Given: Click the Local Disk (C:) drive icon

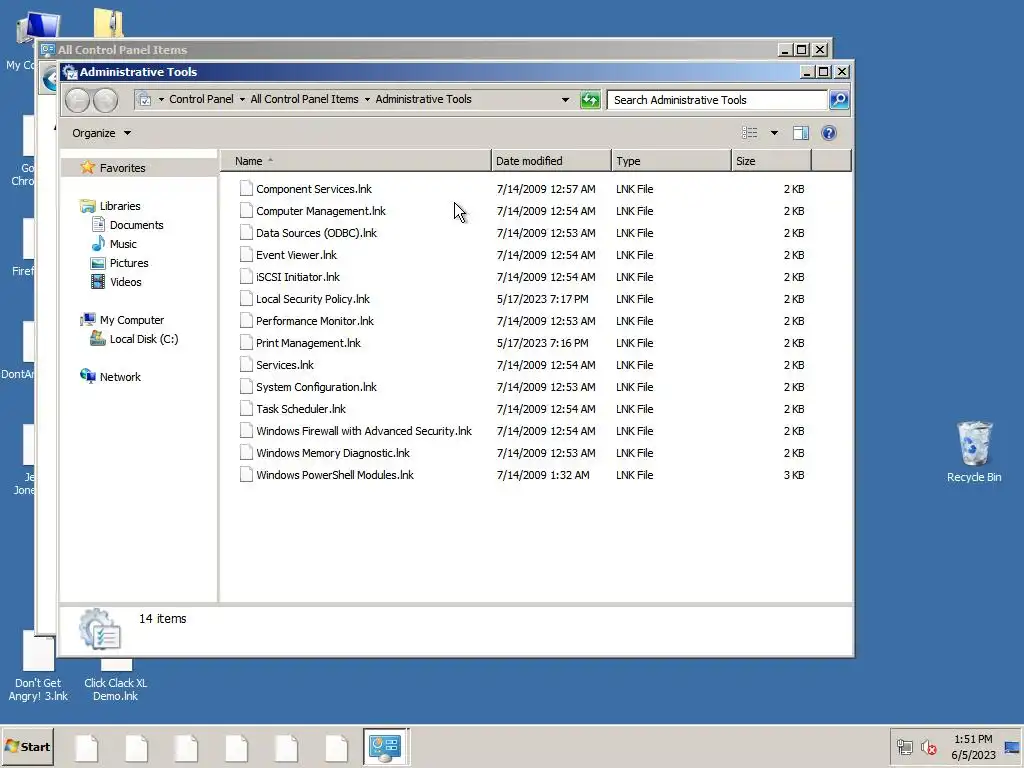Looking at the screenshot, I should 98,338.
